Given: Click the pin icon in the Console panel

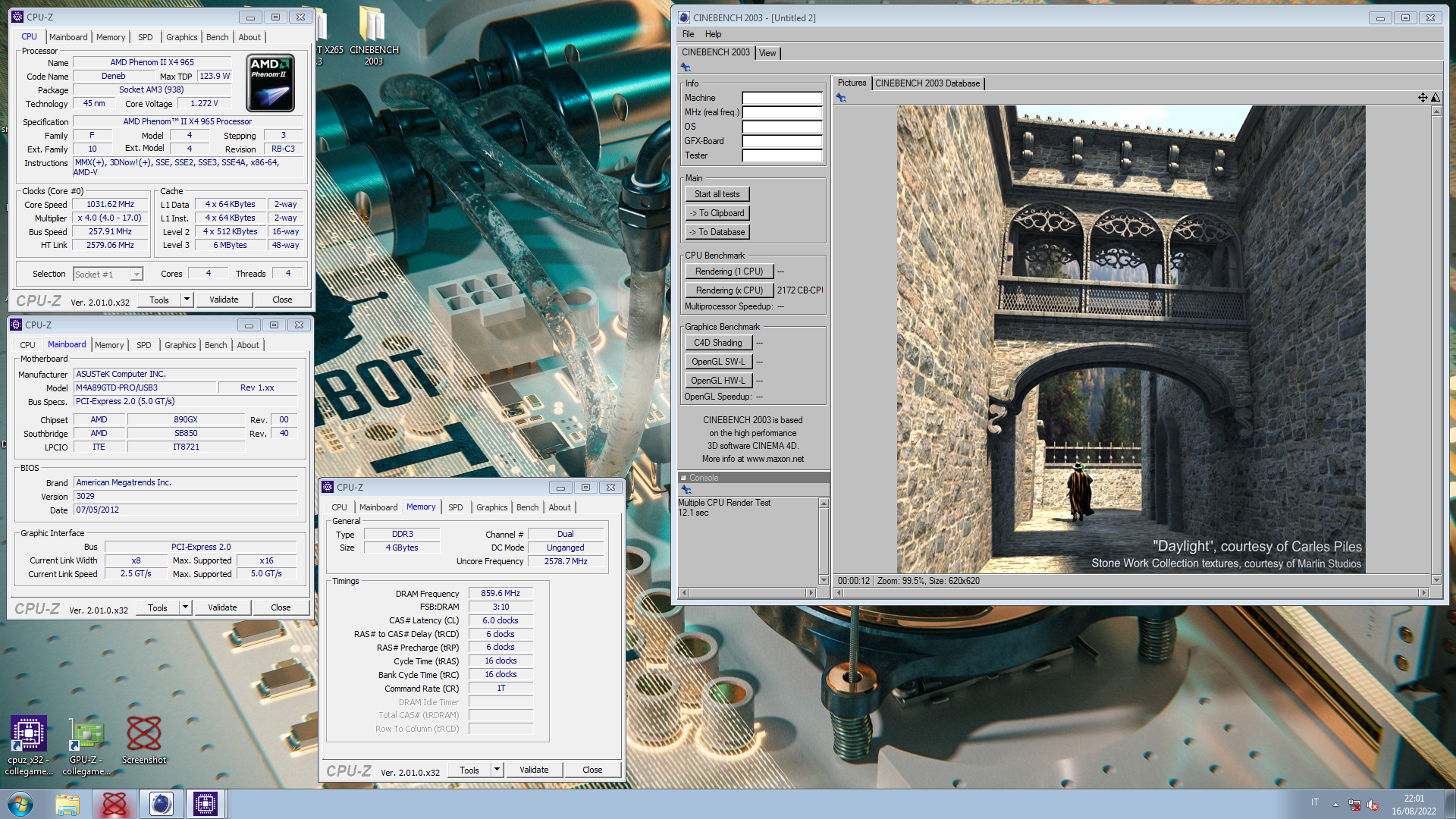Looking at the screenshot, I should pos(686,490).
